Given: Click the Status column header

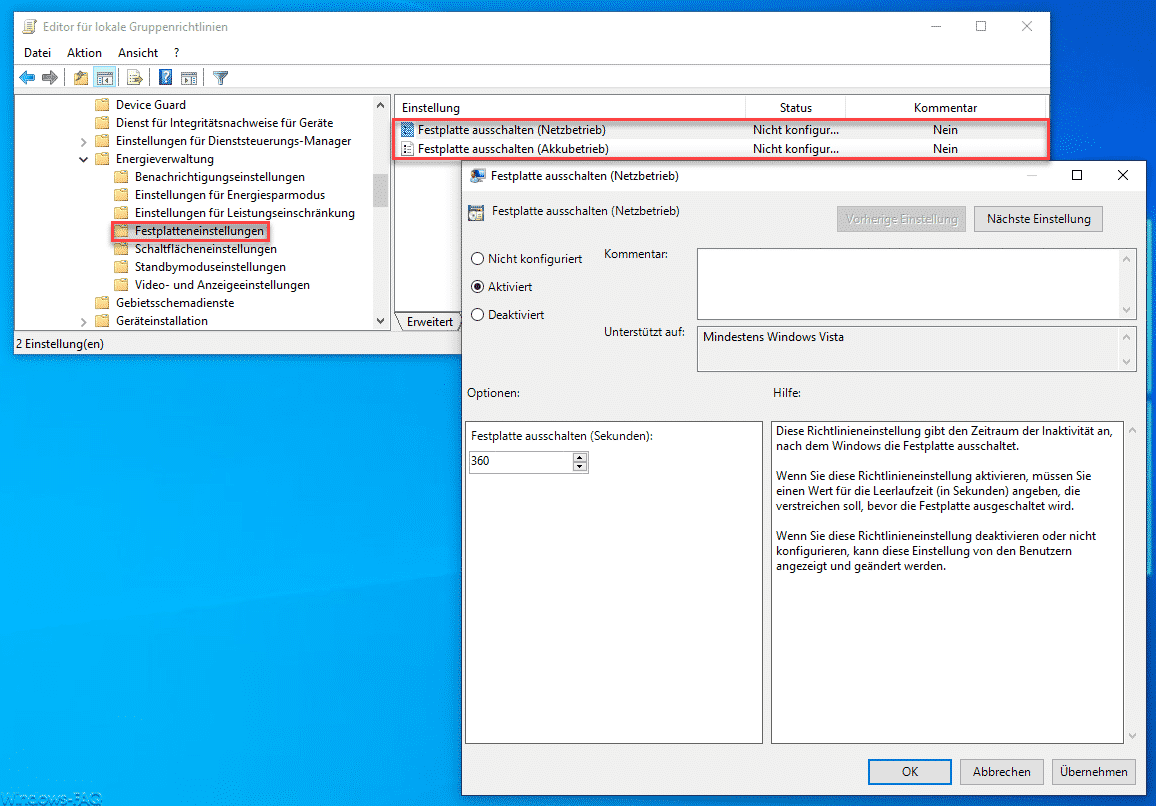Looking at the screenshot, I should point(795,108).
